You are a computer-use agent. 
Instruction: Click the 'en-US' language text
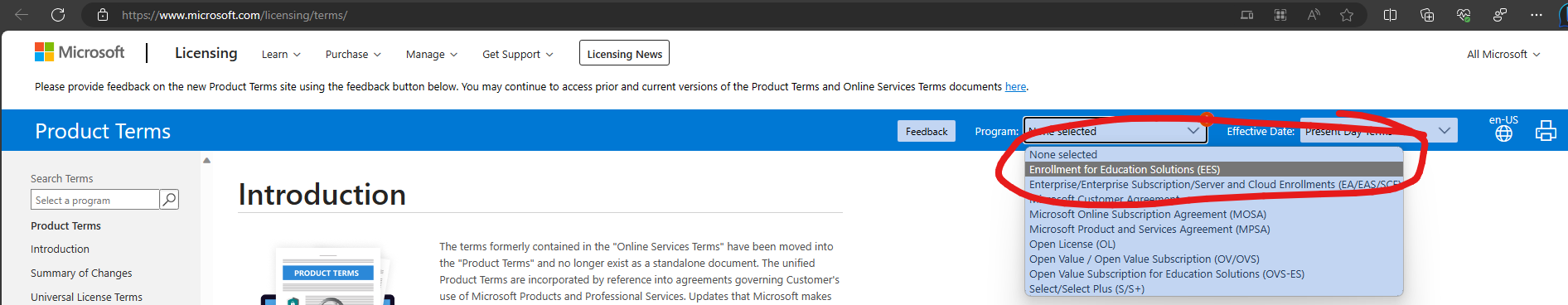click(x=1503, y=119)
